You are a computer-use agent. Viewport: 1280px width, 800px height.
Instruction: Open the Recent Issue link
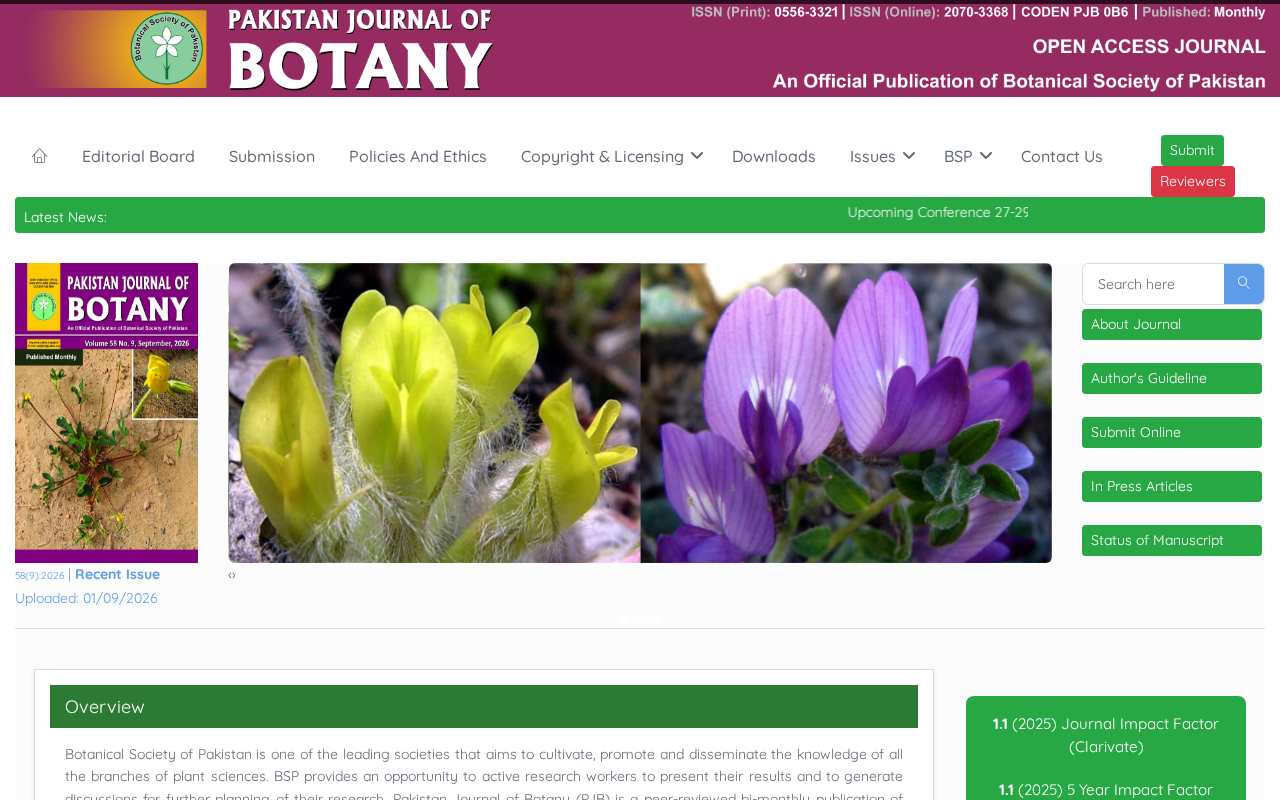pyautogui.click(x=117, y=574)
